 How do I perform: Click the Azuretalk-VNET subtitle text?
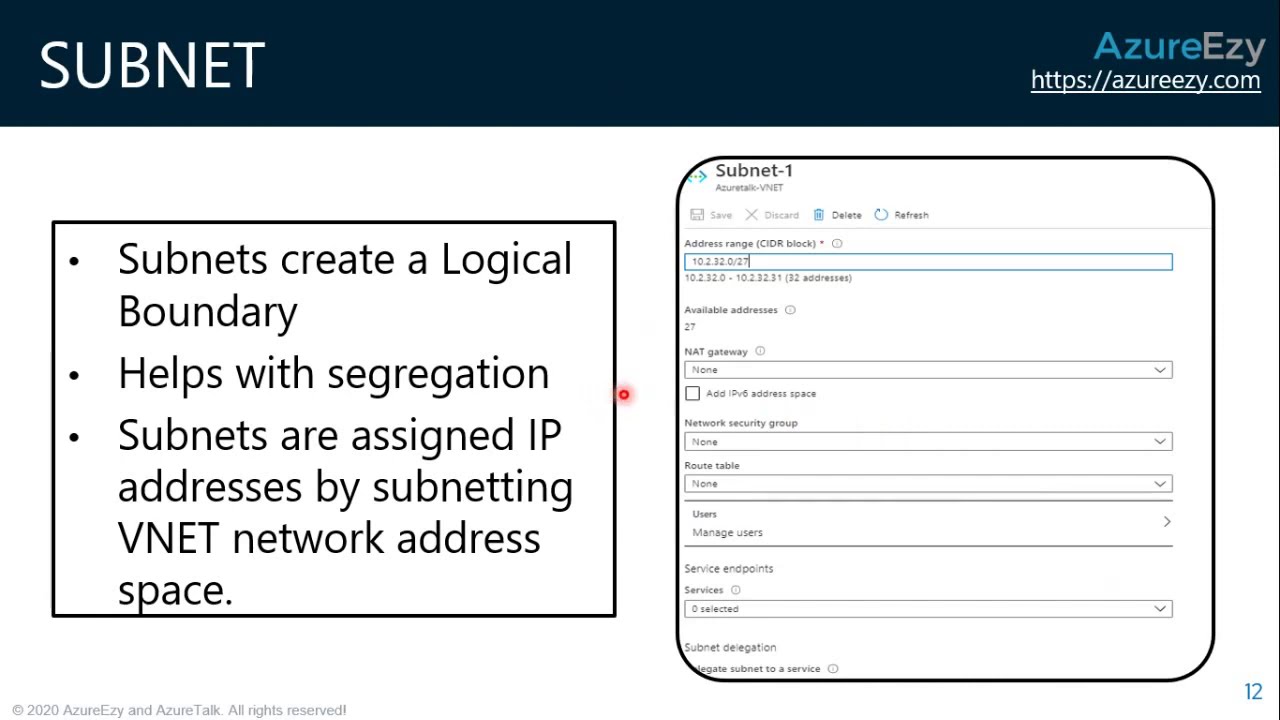click(x=749, y=188)
